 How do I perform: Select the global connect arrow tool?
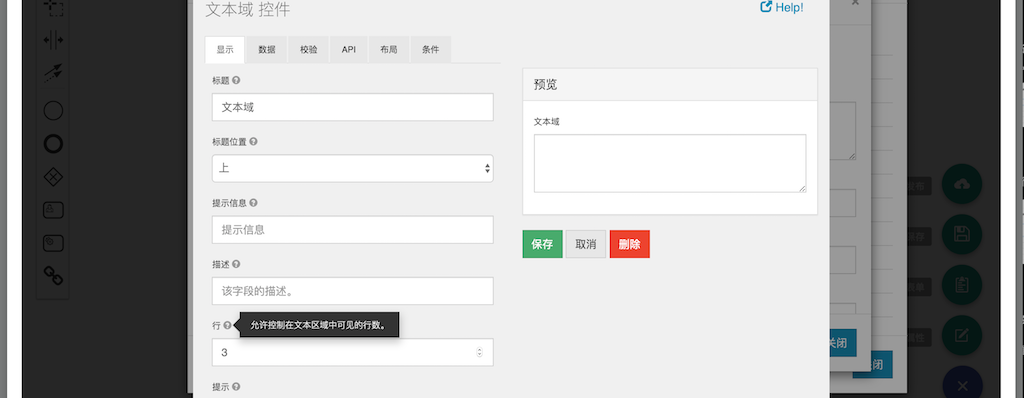pyautogui.click(x=53, y=73)
